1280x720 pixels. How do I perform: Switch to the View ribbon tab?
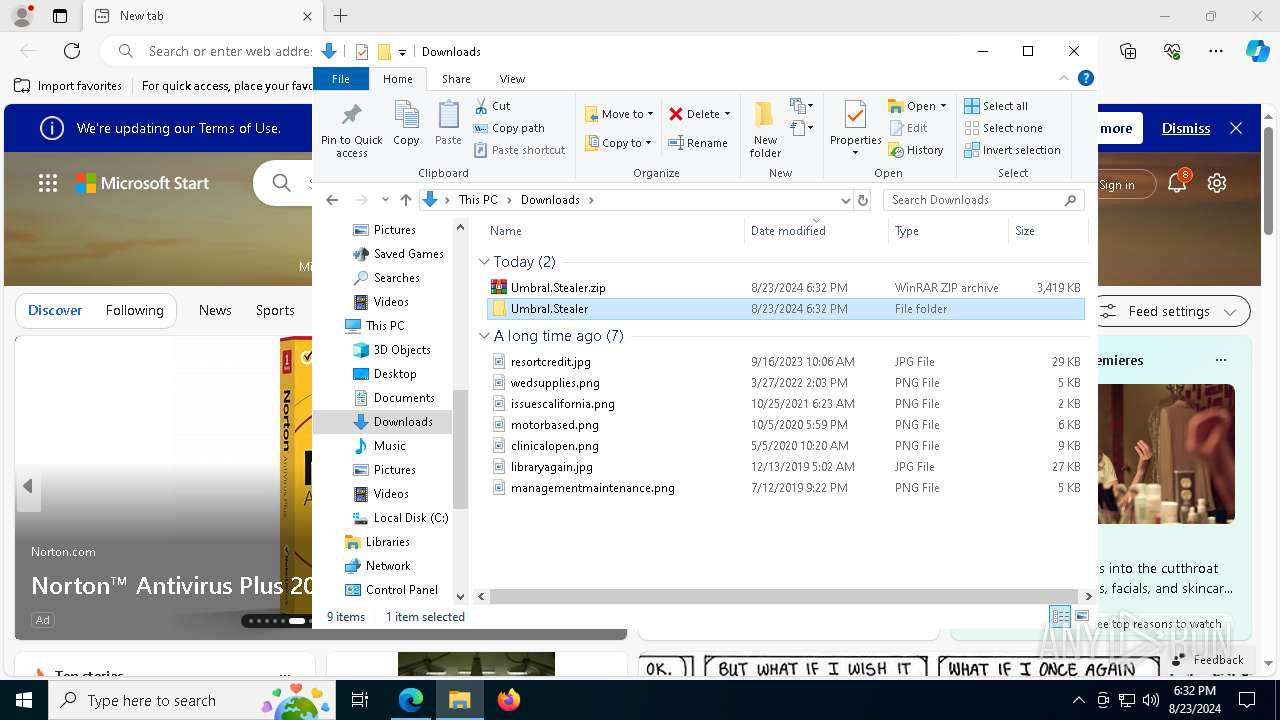pos(512,79)
